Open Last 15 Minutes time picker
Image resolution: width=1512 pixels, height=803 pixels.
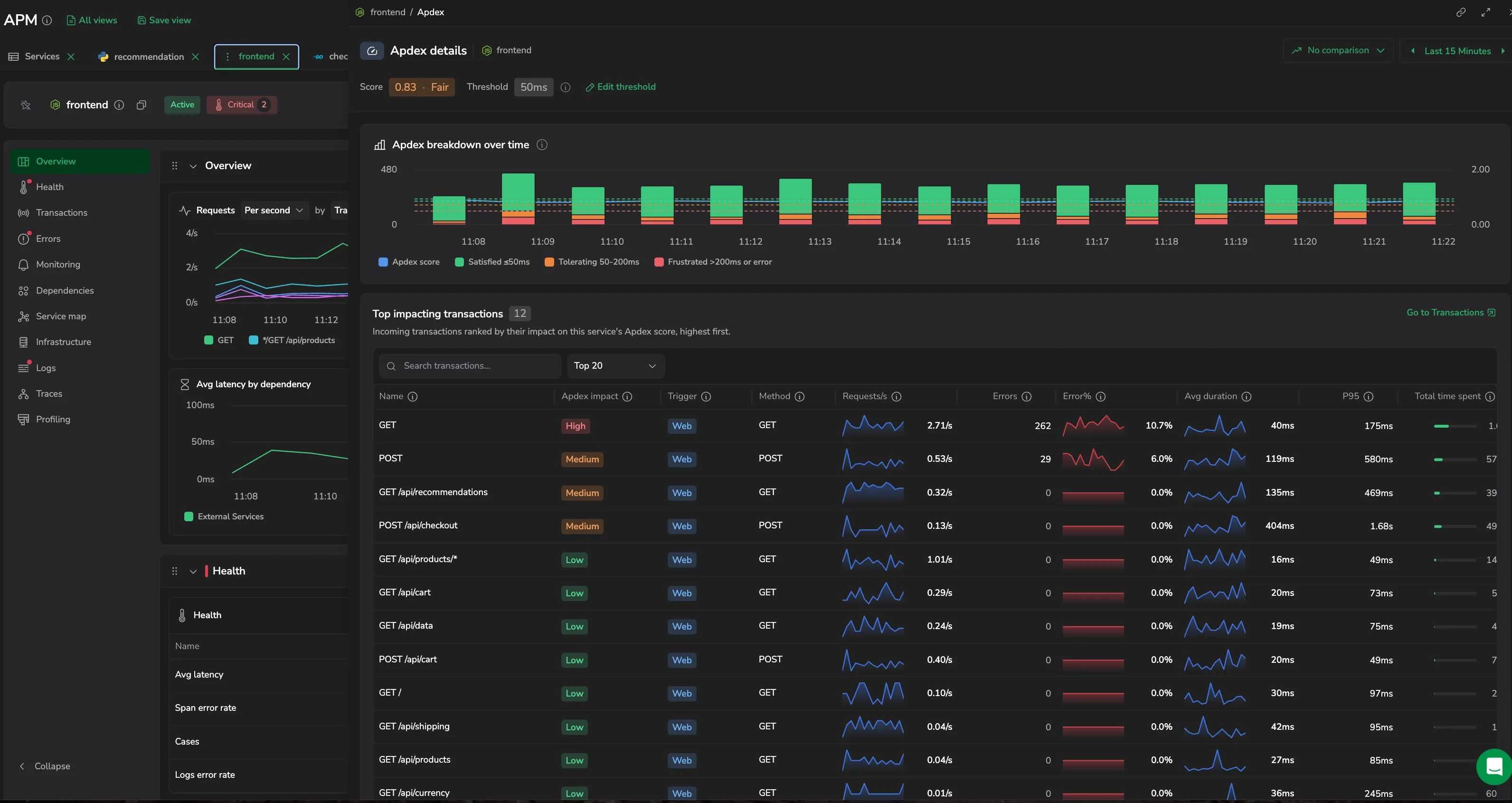1457,50
